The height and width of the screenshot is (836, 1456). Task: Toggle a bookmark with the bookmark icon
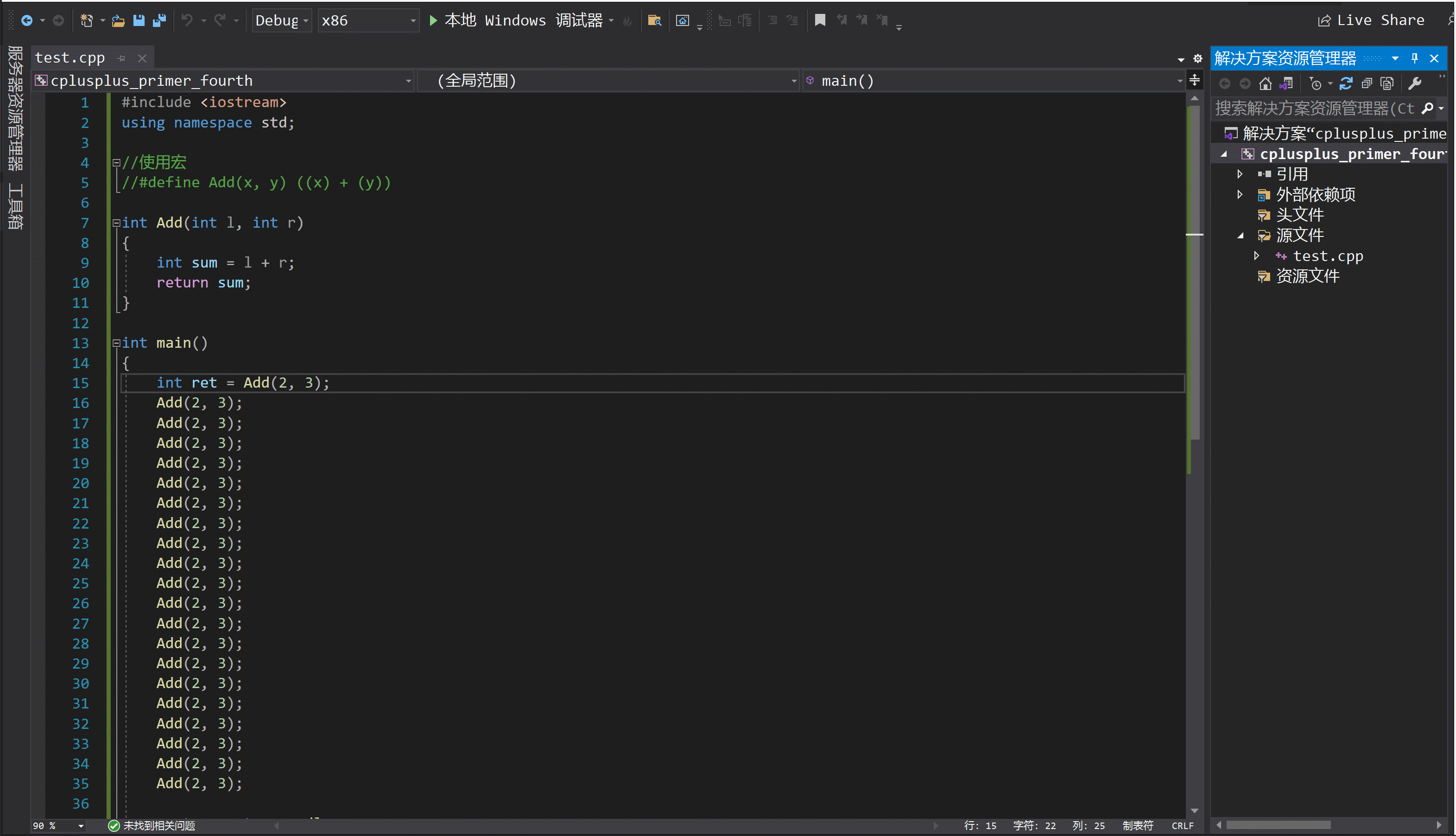[x=820, y=21]
